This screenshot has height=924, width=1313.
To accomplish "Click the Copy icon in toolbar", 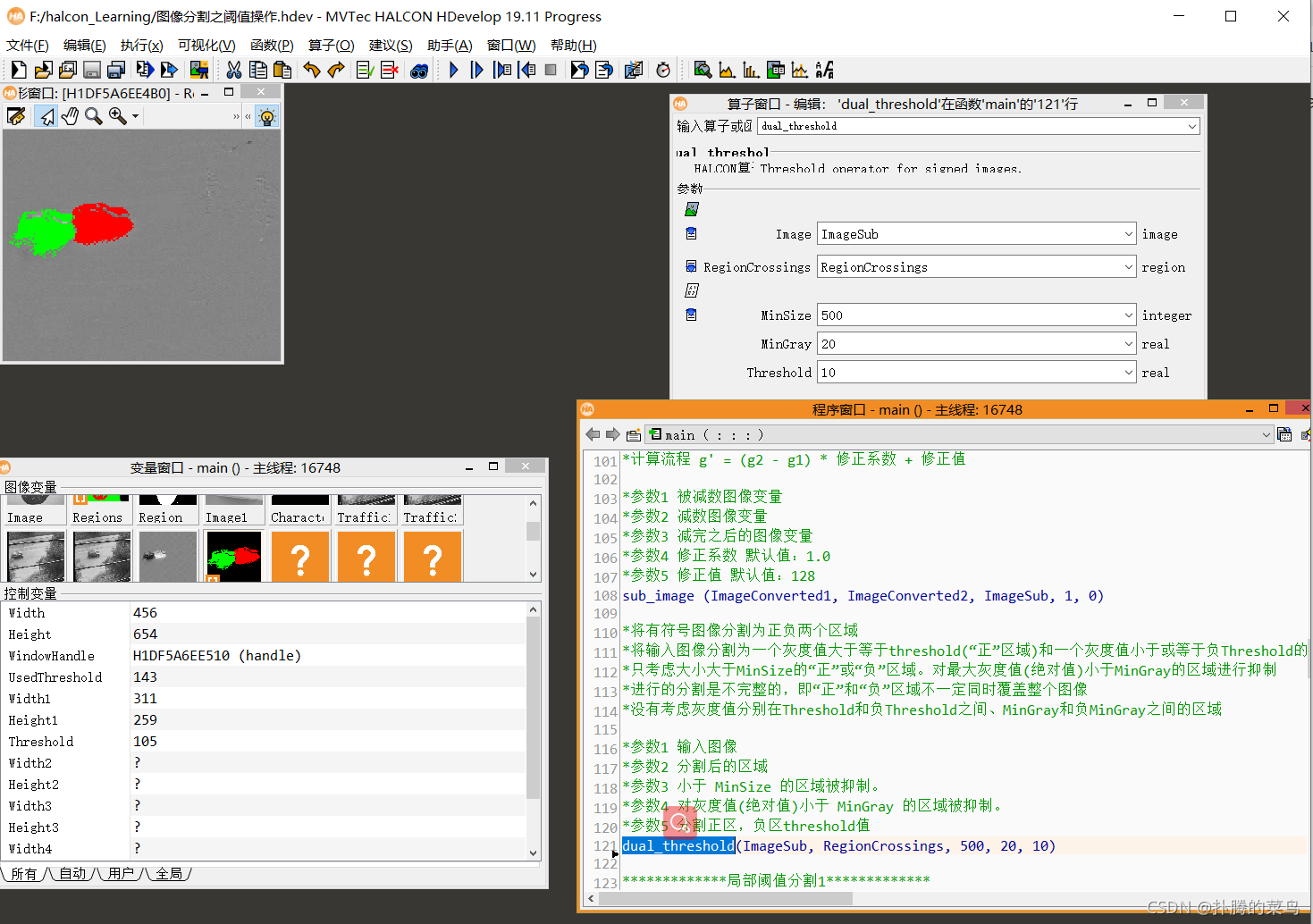I will pyautogui.click(x=258, y=70).
